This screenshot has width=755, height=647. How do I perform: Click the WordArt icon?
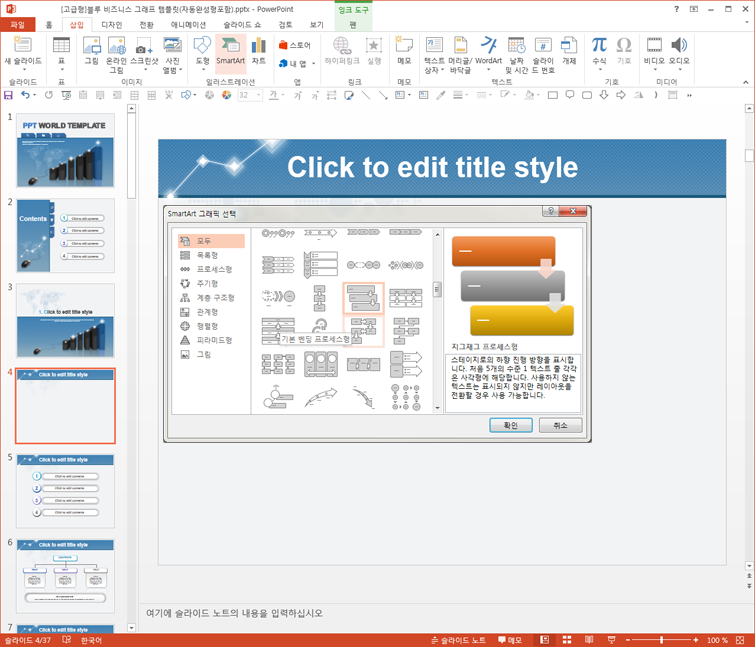488,45
